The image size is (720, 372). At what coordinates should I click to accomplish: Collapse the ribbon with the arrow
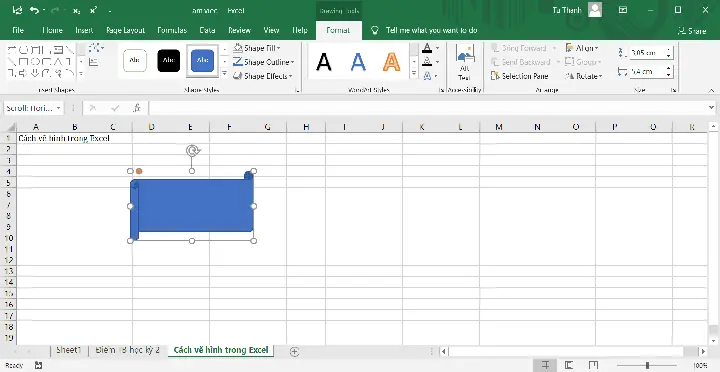point(712,90)
